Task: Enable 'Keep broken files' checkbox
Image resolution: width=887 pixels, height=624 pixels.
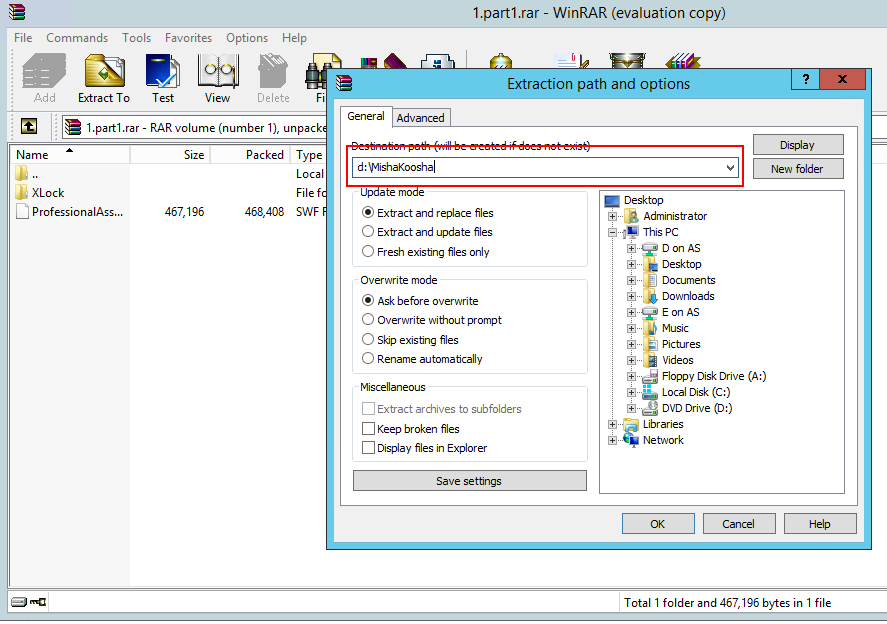Action: (x=368, y=428)
